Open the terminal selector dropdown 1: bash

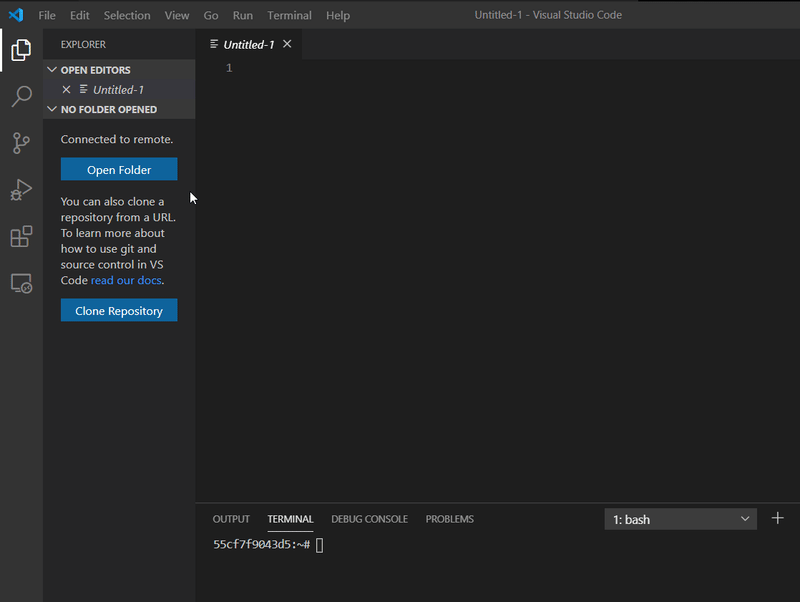coord(681,519)
